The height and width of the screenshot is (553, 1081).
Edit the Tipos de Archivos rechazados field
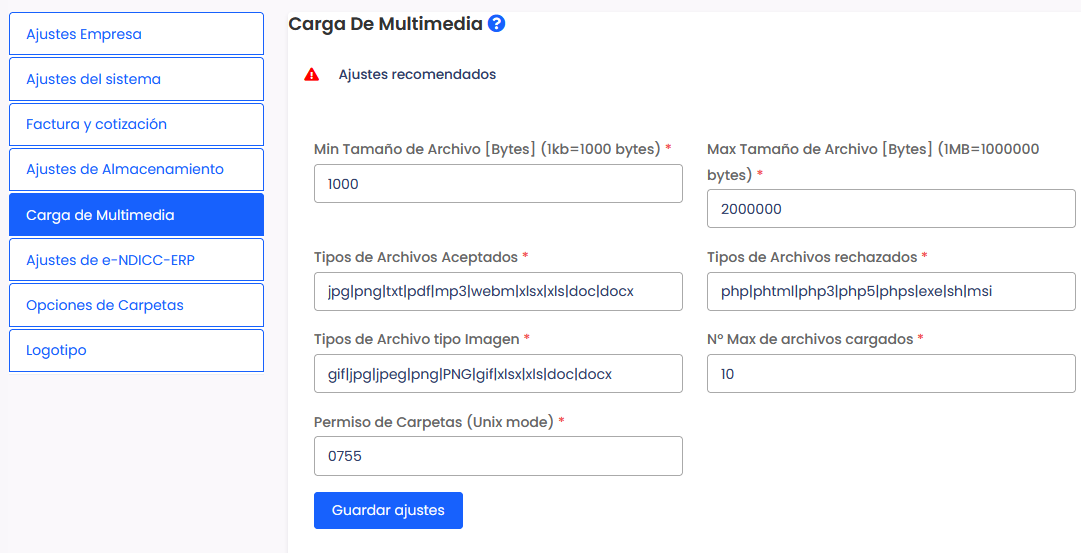(x=890, y=291)
